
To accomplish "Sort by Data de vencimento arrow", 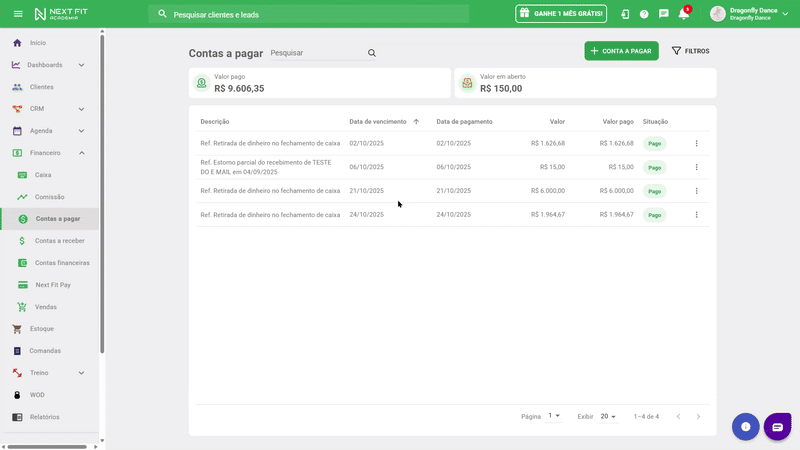I will tap(416, 121).
